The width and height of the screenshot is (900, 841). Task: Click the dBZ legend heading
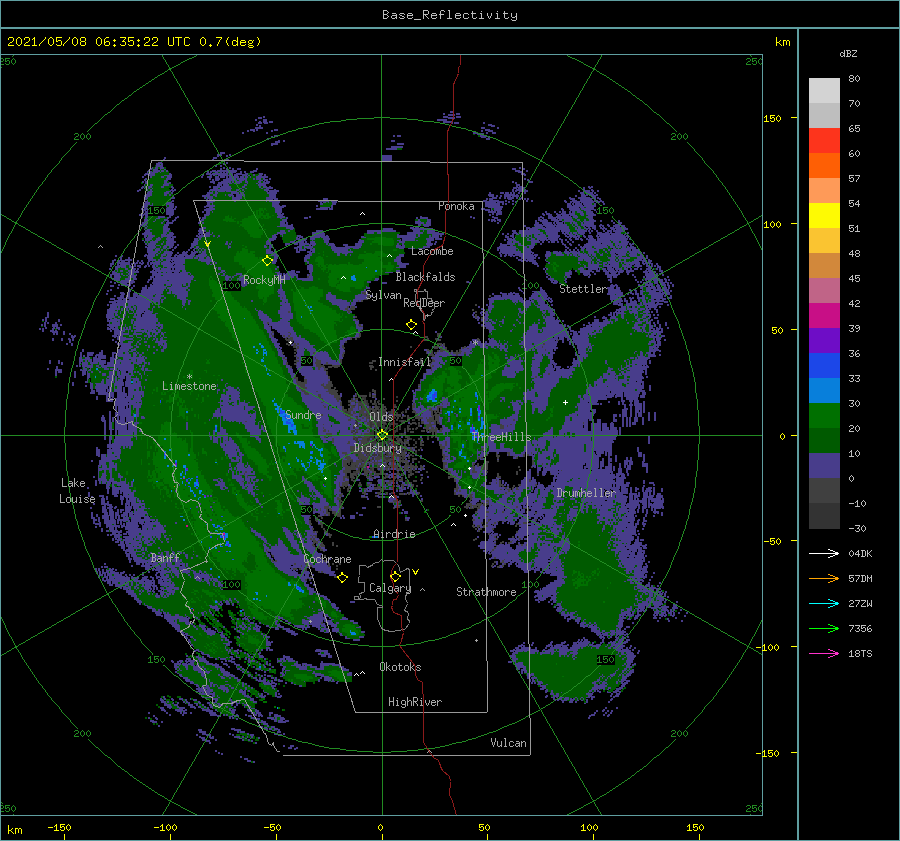(848, 53)
